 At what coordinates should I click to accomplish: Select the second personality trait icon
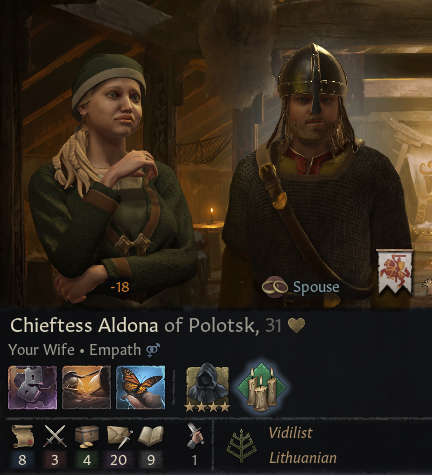[86, 387]
